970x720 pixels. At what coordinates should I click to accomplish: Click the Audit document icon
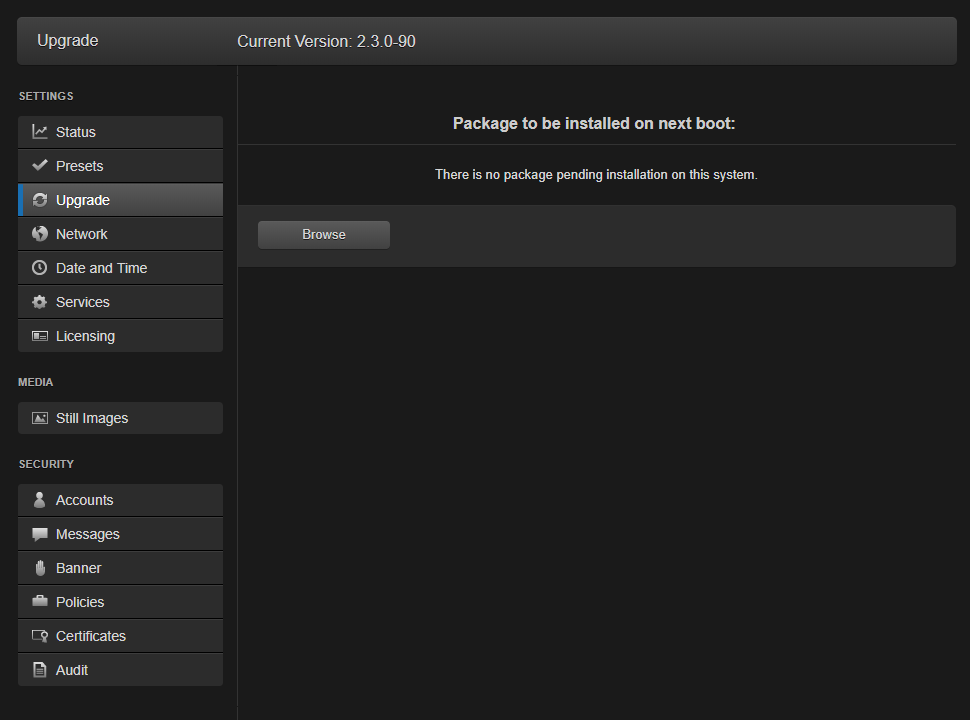pos(40,670)
